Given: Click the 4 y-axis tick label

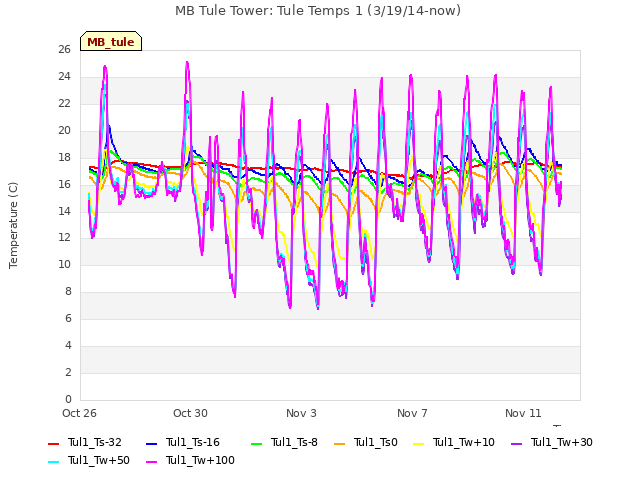Looking at the screenshot, I should 68,345.
